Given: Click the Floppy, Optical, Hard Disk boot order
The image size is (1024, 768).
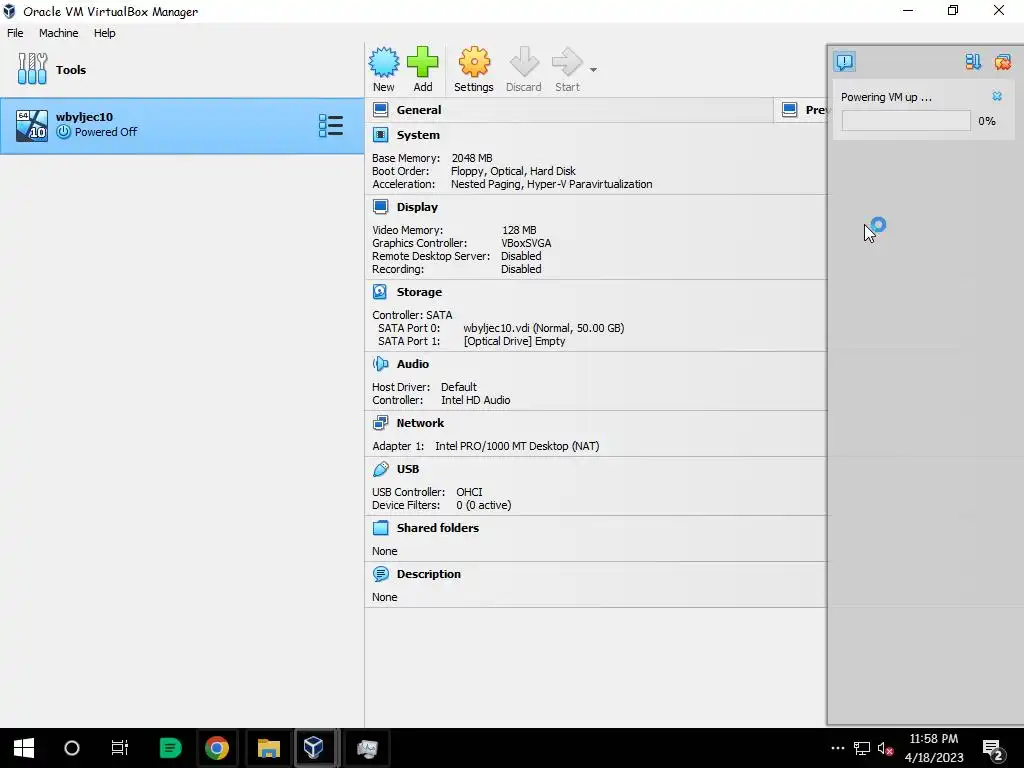Looking at the screenshot, I should [x=513, y=171].
